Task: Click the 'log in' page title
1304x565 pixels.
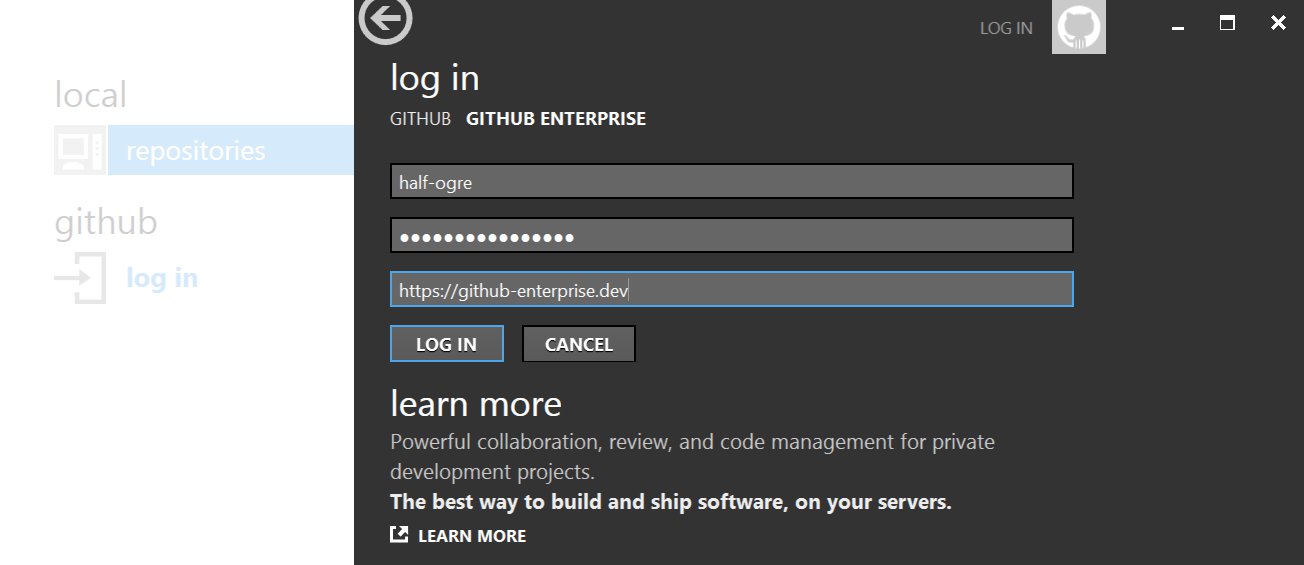Action: [435, 78]
